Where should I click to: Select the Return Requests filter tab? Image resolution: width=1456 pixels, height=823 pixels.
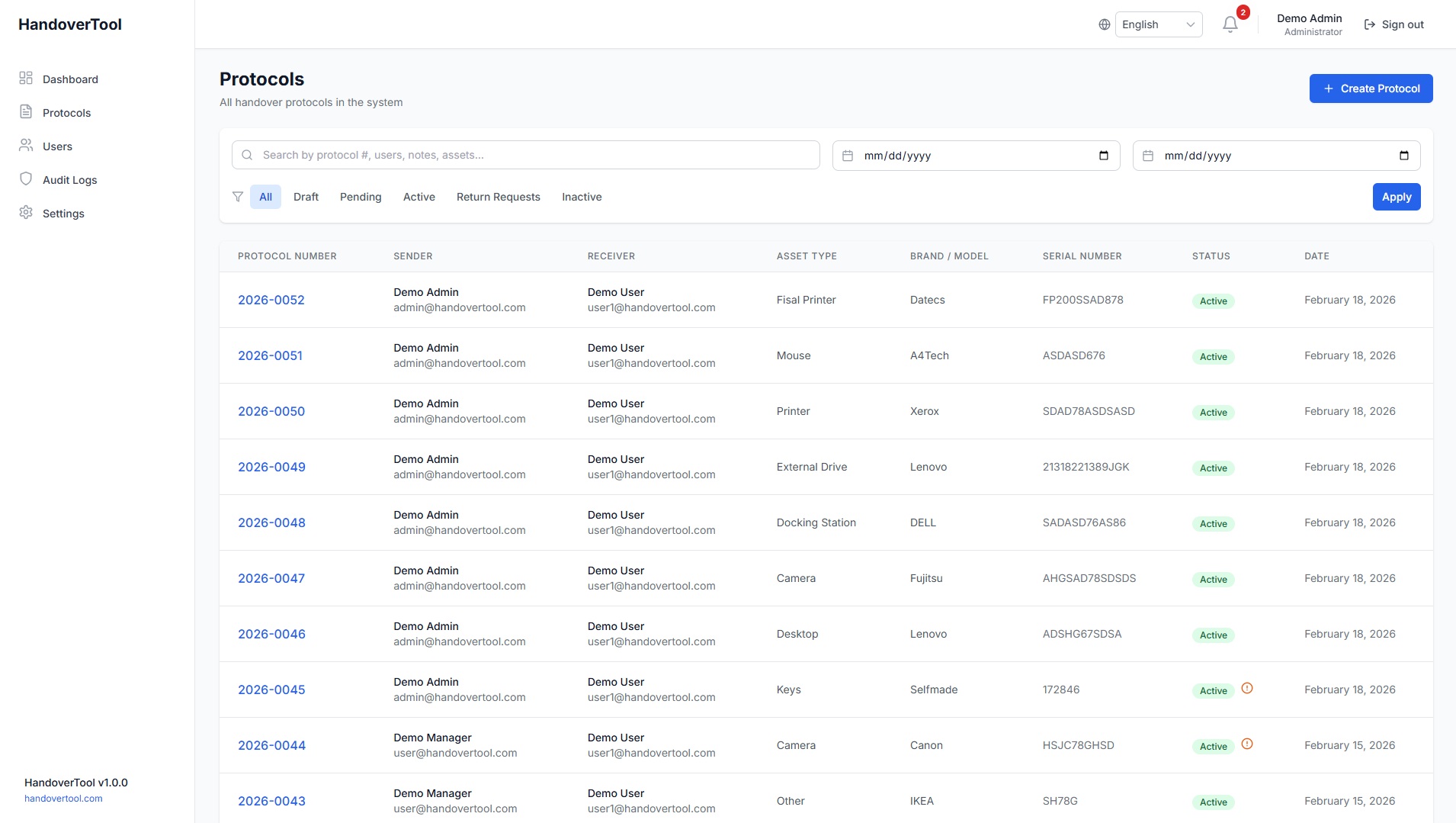[x=499, y=197]
